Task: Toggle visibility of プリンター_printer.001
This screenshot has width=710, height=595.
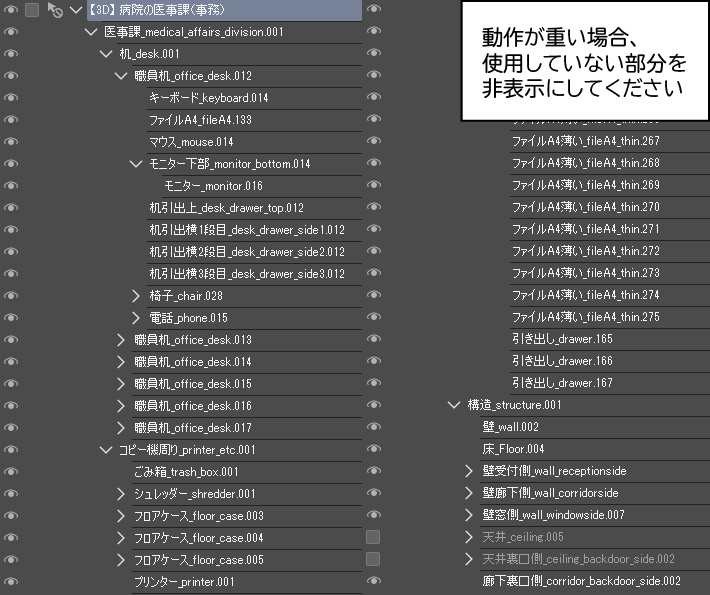Action: pyautogui.click(x=11, y=581)
